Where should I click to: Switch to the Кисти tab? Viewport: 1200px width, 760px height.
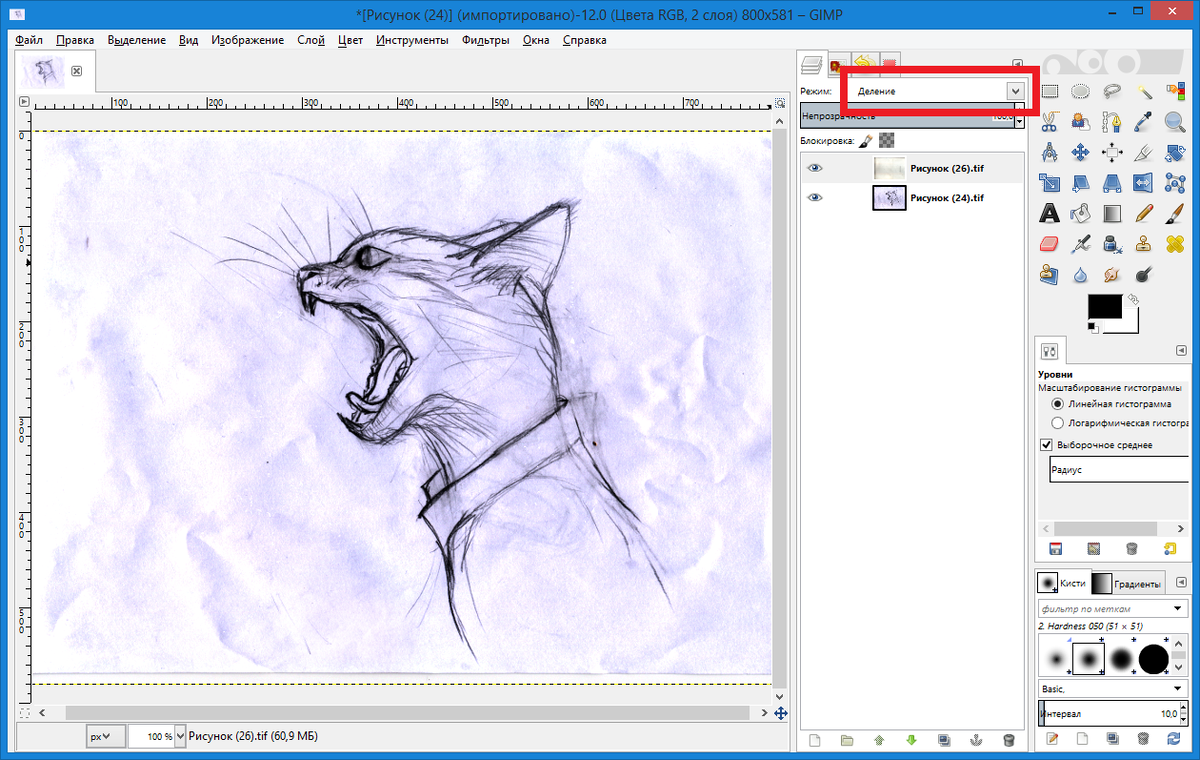1062,582
